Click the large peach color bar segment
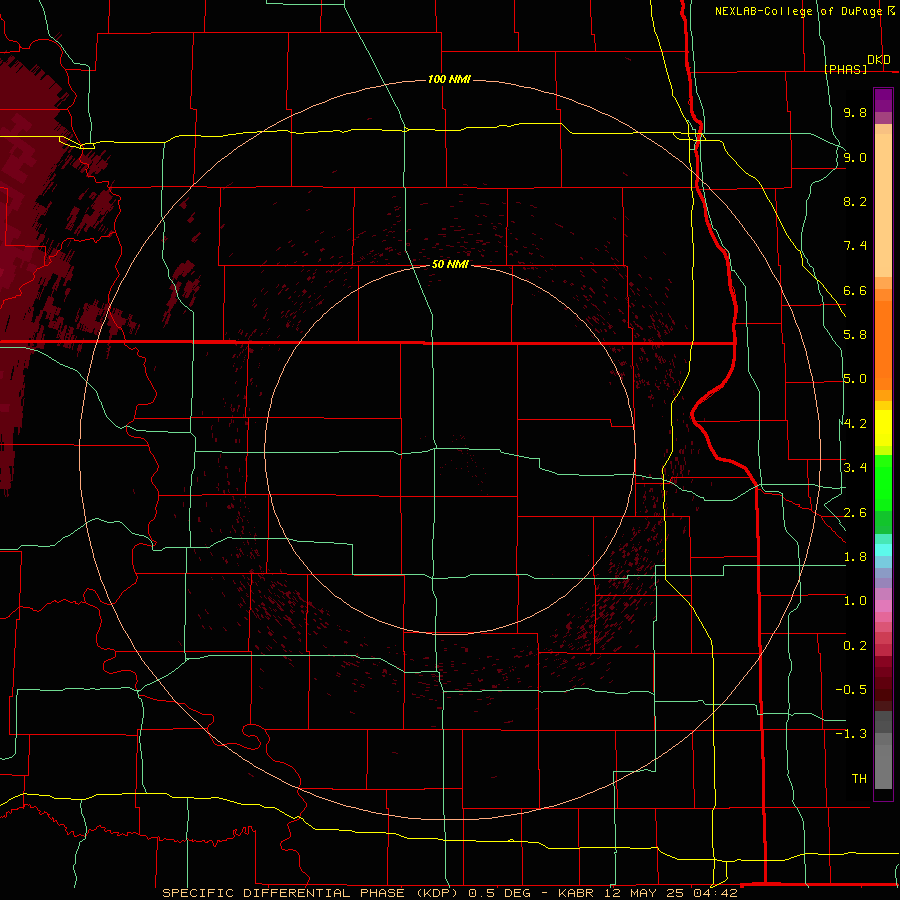Image resolution: width=900 pixels, height=900 pixels. 883,205
